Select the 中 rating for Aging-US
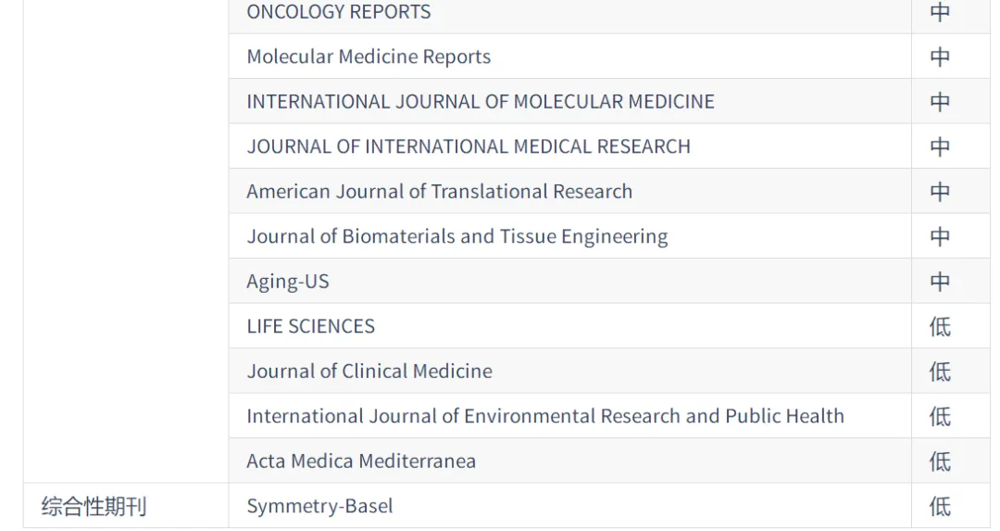Screen dimensions: 1000x531 (x=940, y=282)
